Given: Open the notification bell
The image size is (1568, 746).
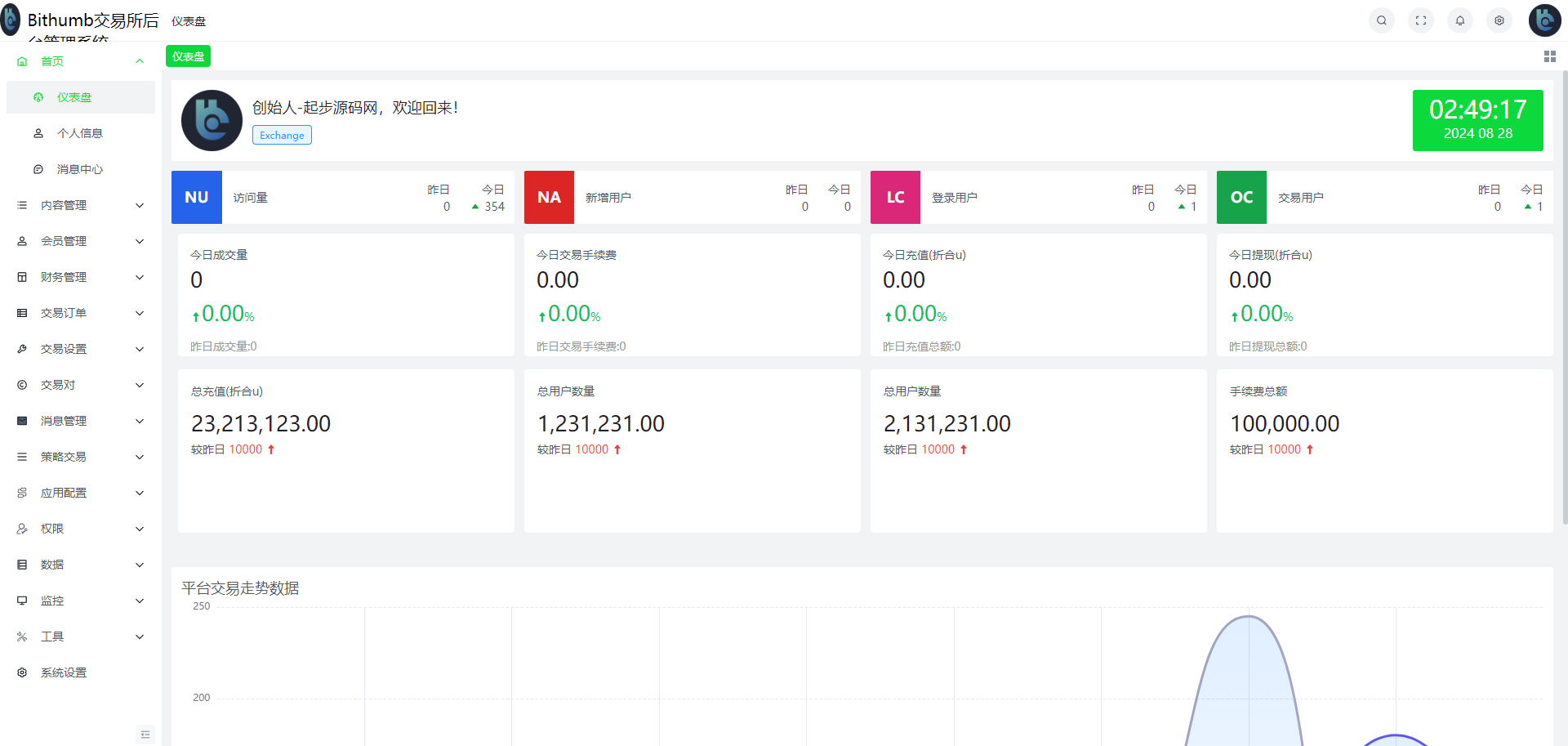Looking at the screenshot, I should (x=1459, y=20).
